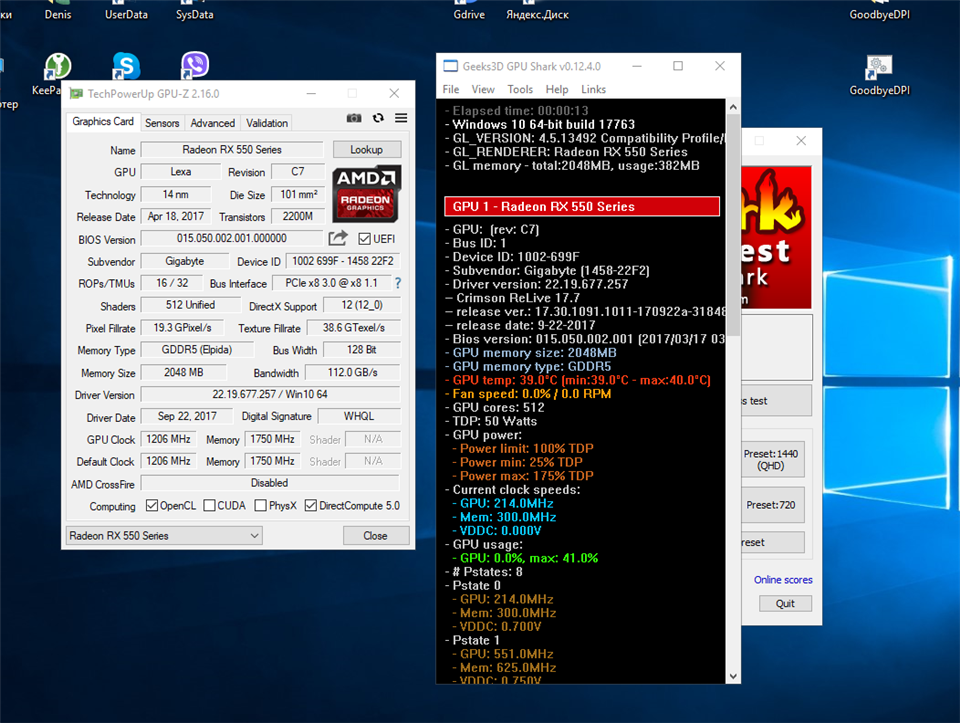This screenshot has width=960, height=723.
Task: Click the AMD CrossFire Disabled field
Action: click(x=270, y=483)
